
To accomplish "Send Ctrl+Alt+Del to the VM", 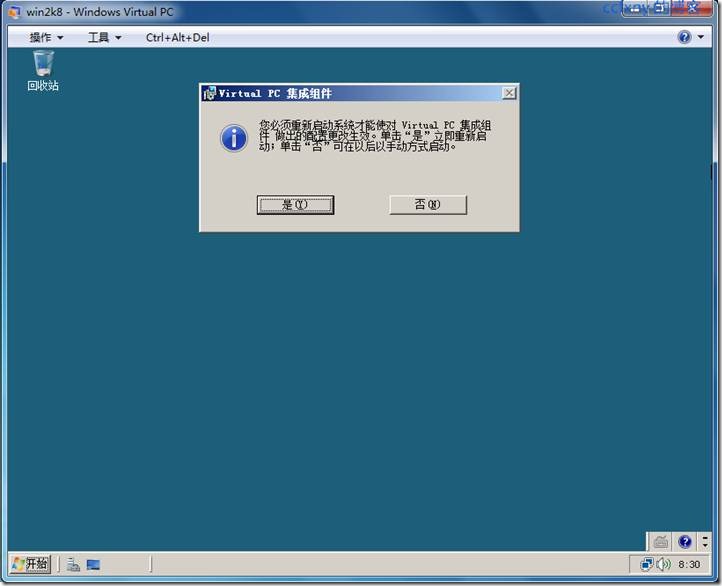I will (177, 37).
